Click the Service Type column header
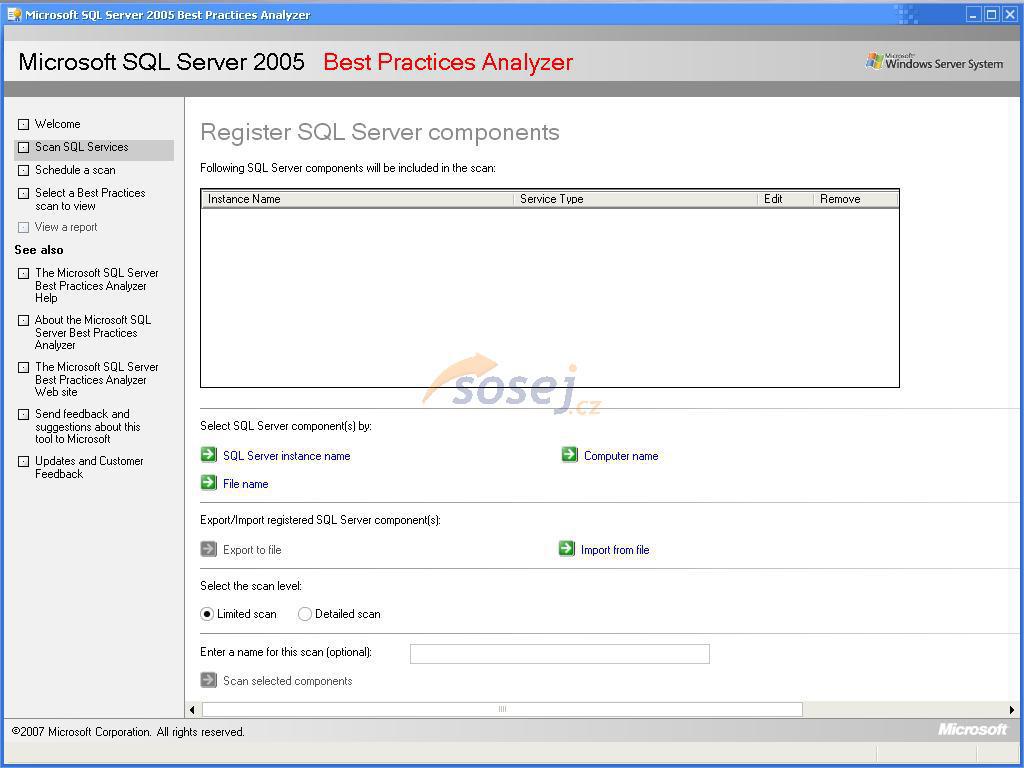The image size is (1024, 768). pyautogui.click(x=635, y=199)
